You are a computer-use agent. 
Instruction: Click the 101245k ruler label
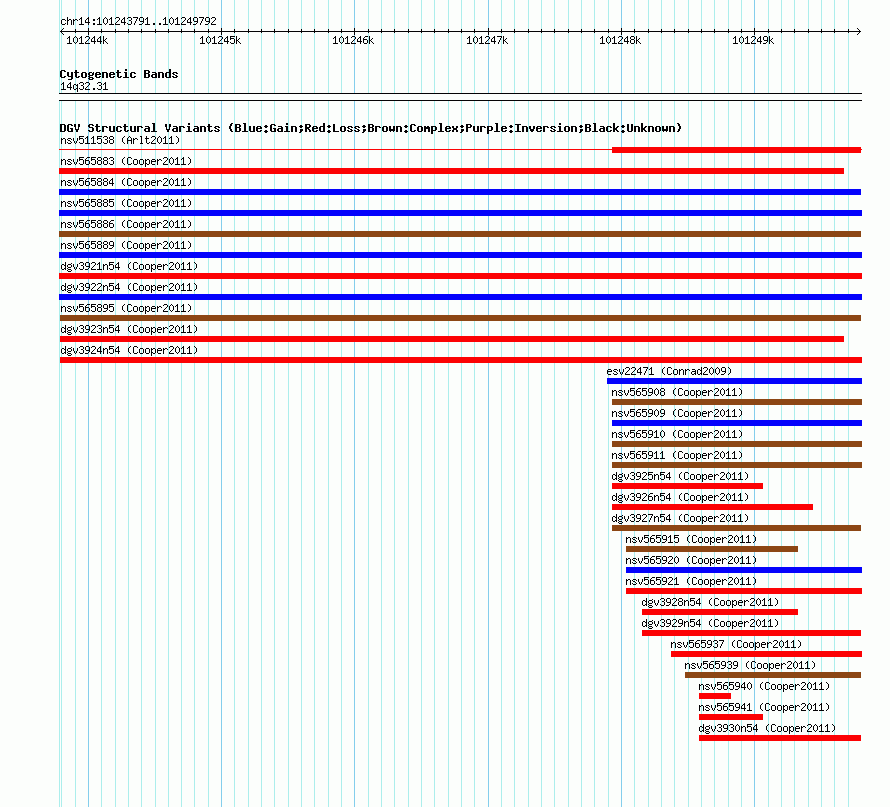click(220, 40)
